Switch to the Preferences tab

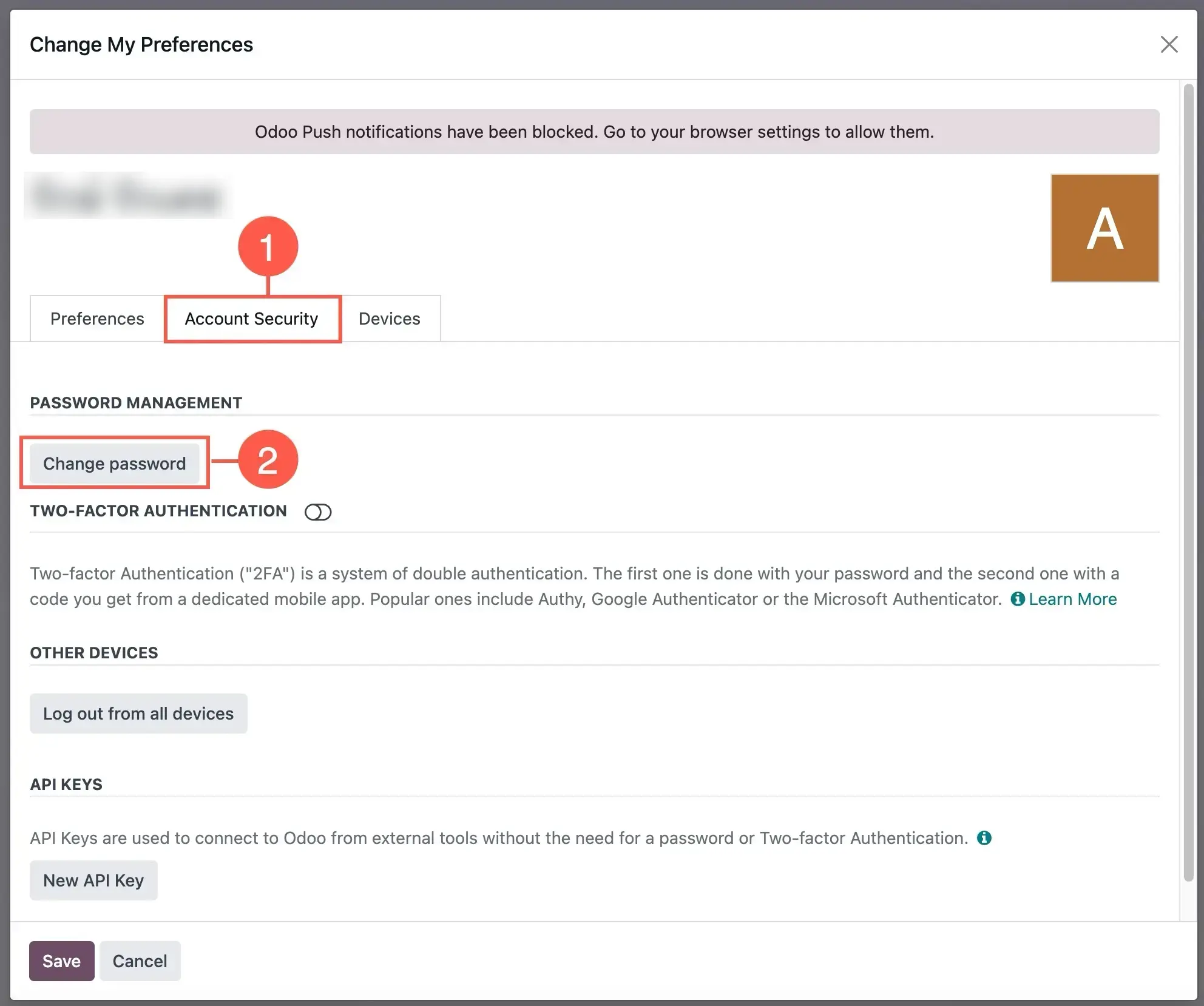97,319
